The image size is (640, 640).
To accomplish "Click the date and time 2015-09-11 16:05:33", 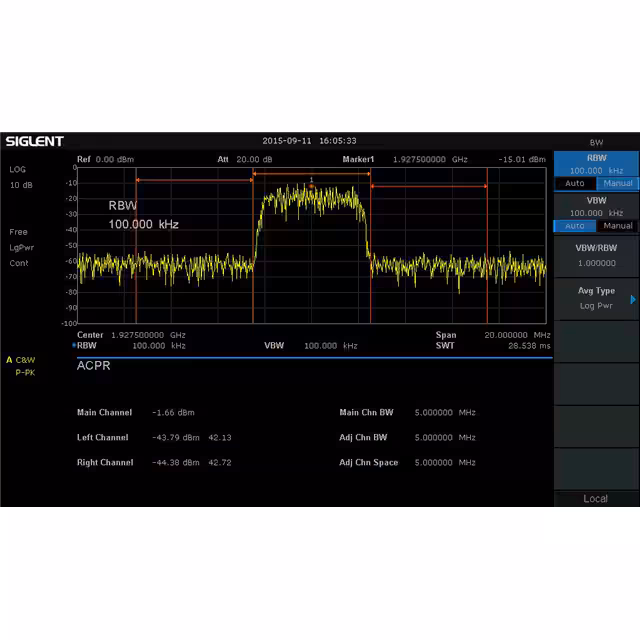I will click(x=309, y=141).
